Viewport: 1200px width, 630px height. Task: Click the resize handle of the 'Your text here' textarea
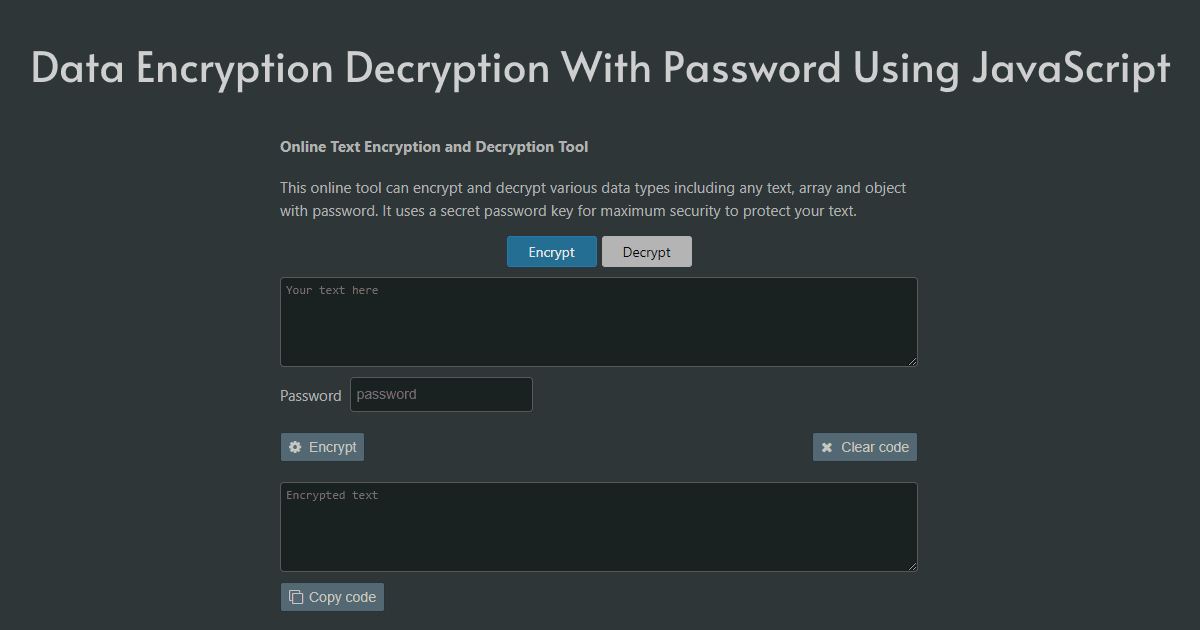pos(911,360)
